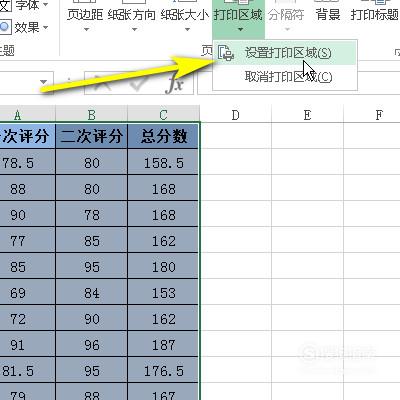Click cell with value 180
400x400 pixels.
point(163,266)
